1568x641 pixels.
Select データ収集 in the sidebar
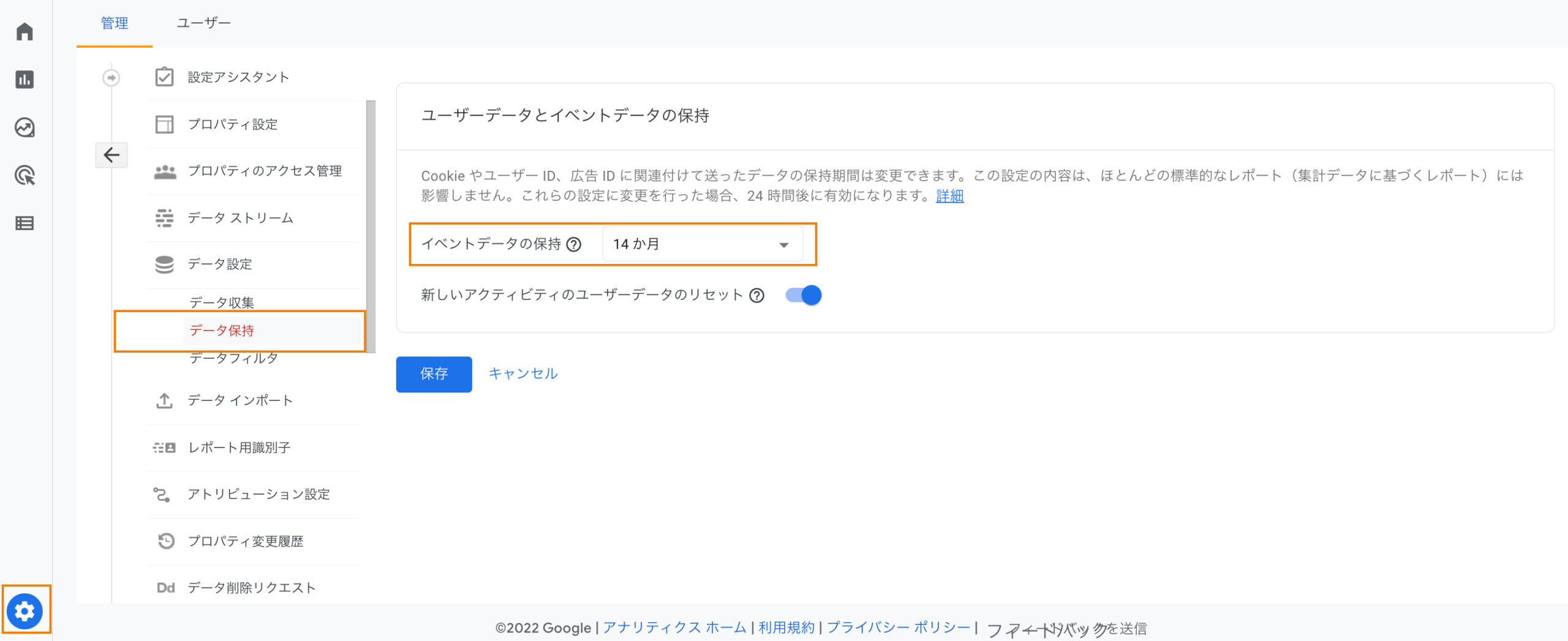[x=222, y=302]
